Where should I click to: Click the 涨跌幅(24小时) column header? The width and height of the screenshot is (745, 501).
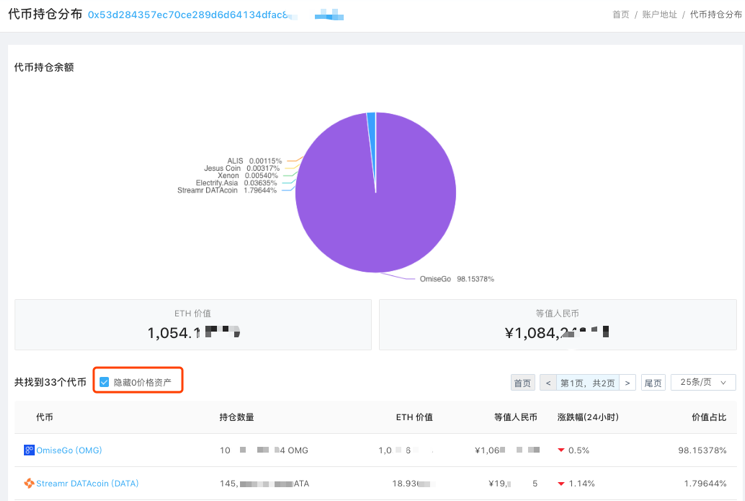click(x=588, y=417)
